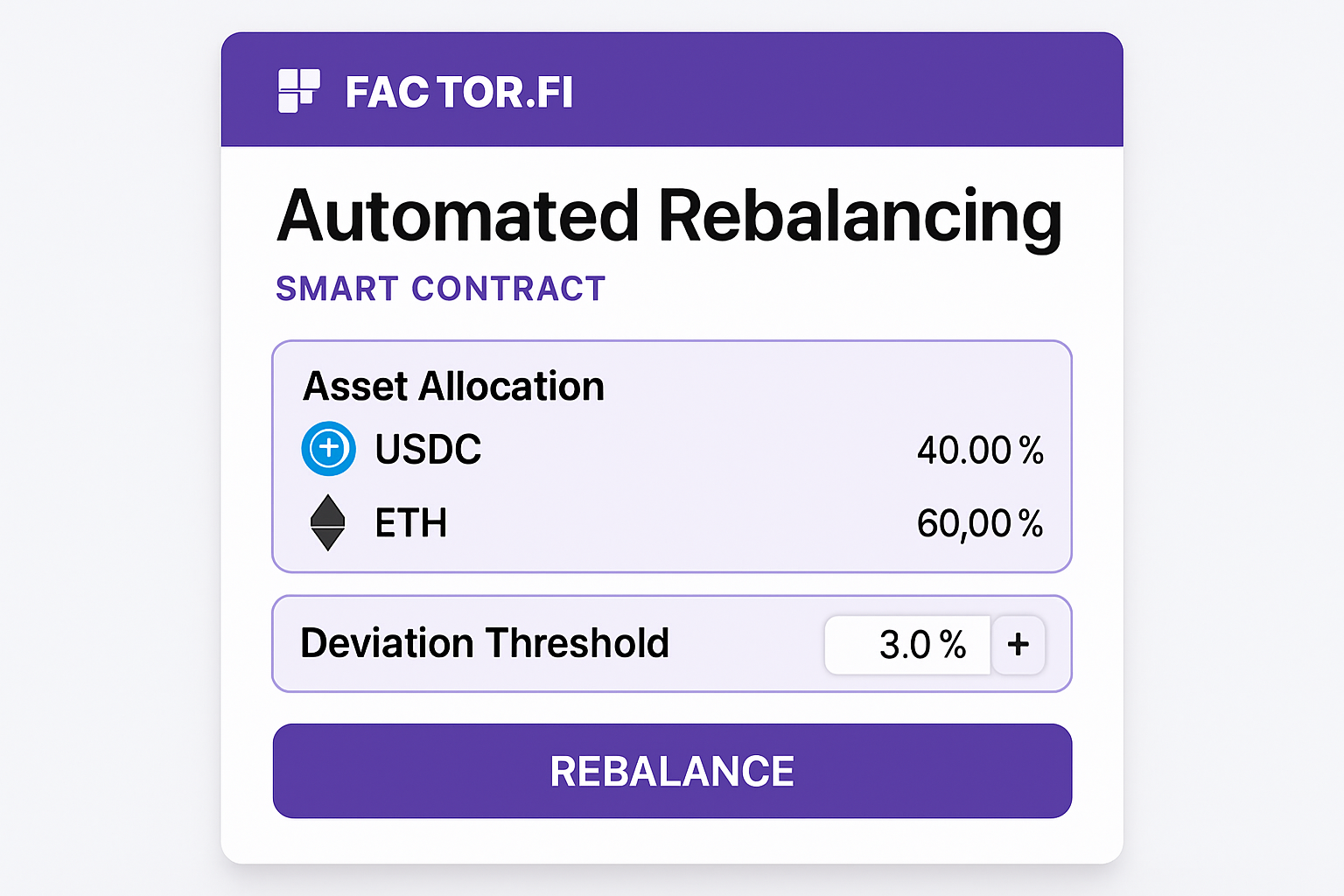Viewport: 1344px width, 896px height.
Task: Increase threshold with the plus stepper
Action: [x=1018, y=645]
